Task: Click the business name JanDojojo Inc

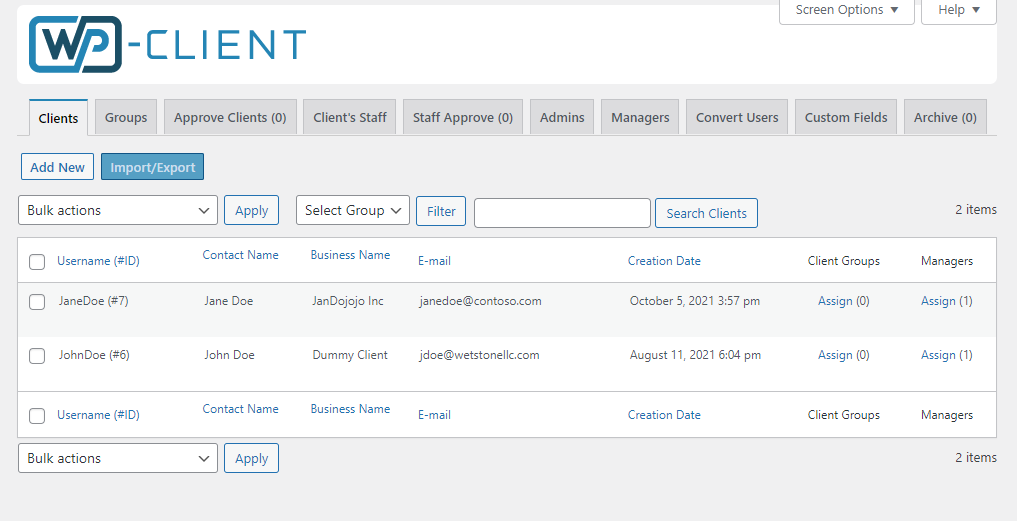Action: pyautogui.click(x=348, y=301)
